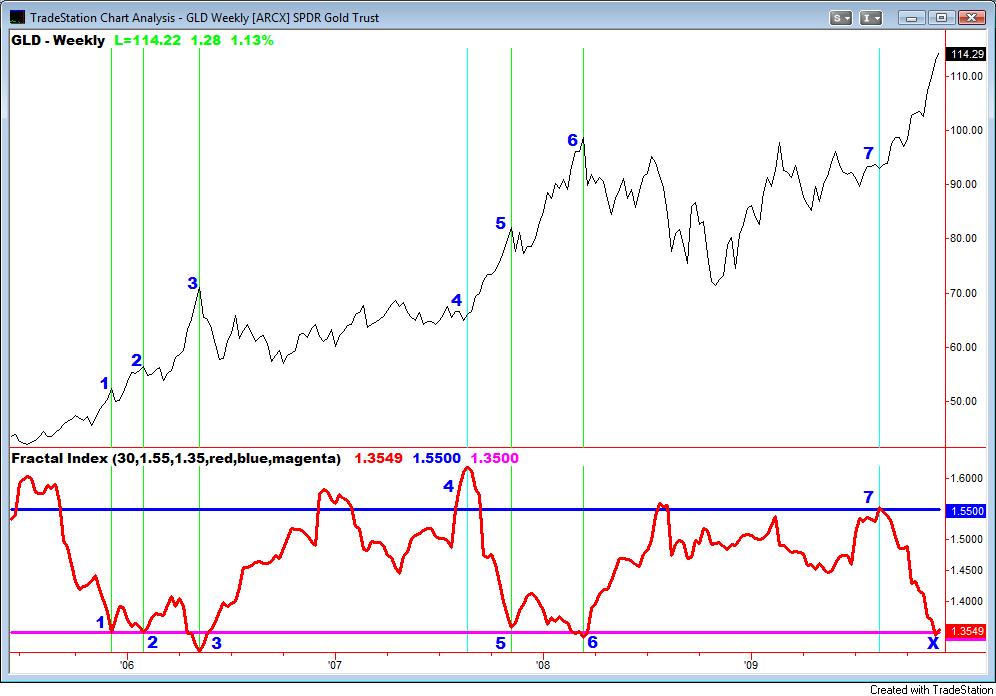Screen dimensions: 996x696
Task: Select text label 7 in the Fractal Index pane
Action: pos(868,497)
